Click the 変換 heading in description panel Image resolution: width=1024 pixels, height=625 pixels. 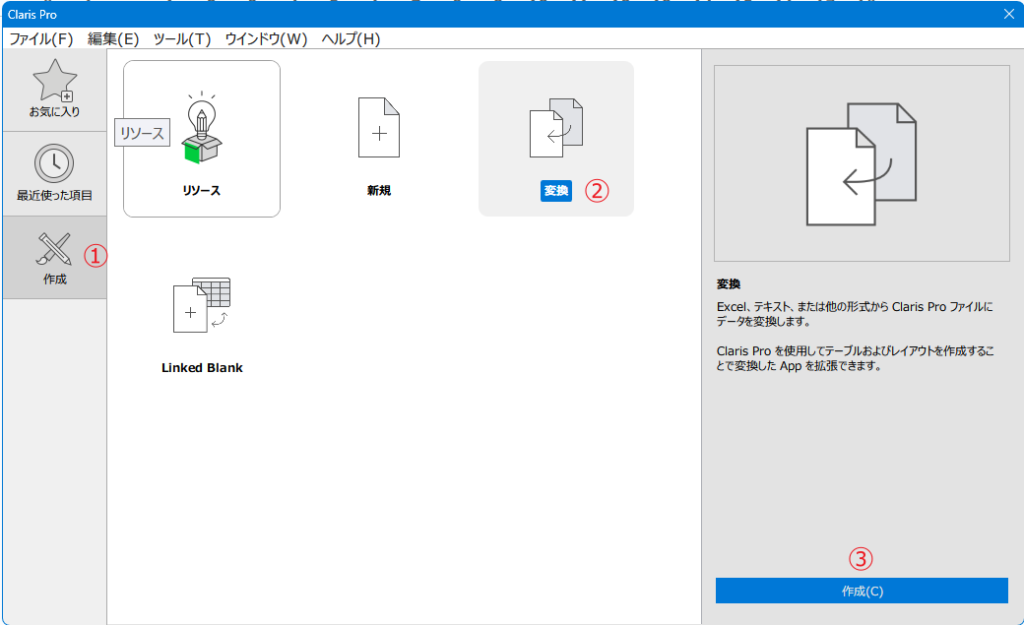(728, 283)
